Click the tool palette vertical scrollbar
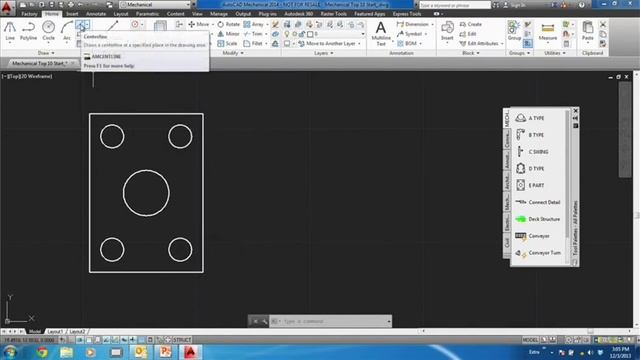This screenshot has height=360, width=640. [x=567, y=175]
